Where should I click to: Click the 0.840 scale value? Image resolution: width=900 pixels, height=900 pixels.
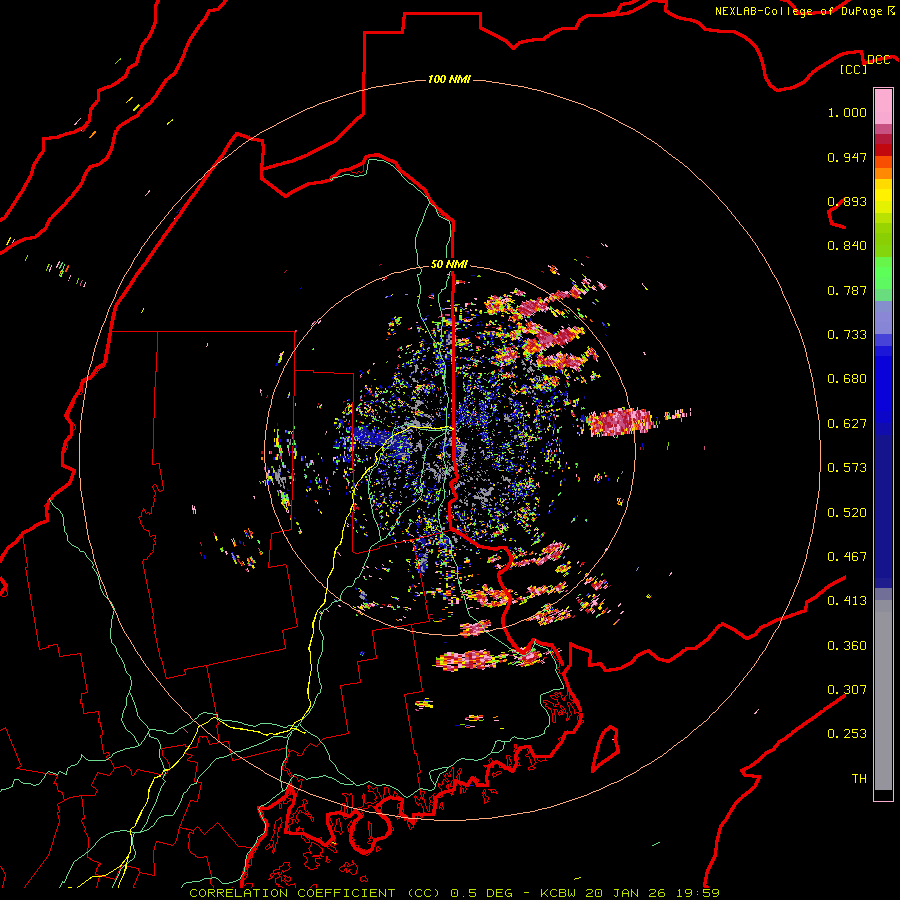[x=847, y=246]
